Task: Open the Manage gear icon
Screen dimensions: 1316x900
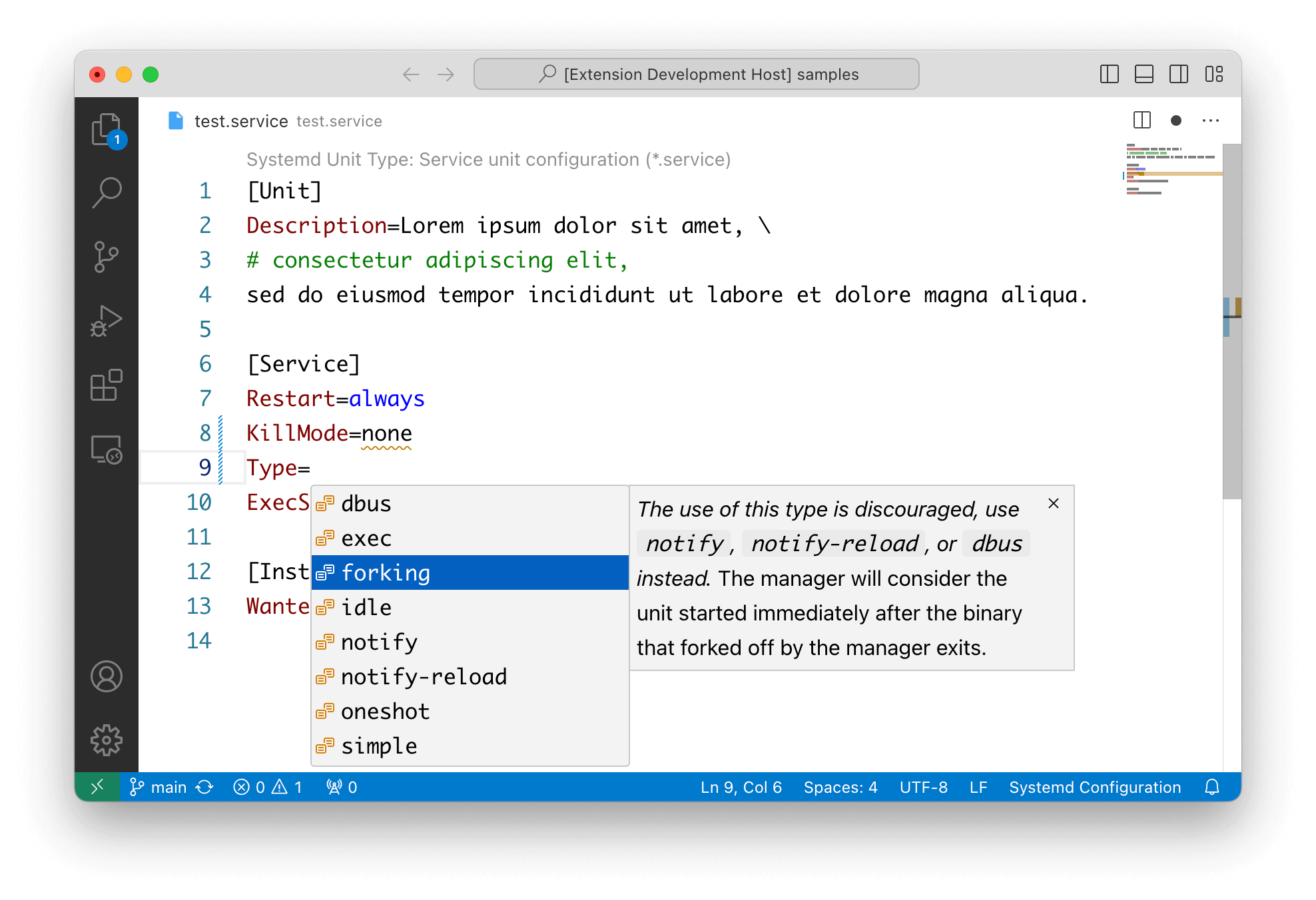Action: (x=106, y=740)
